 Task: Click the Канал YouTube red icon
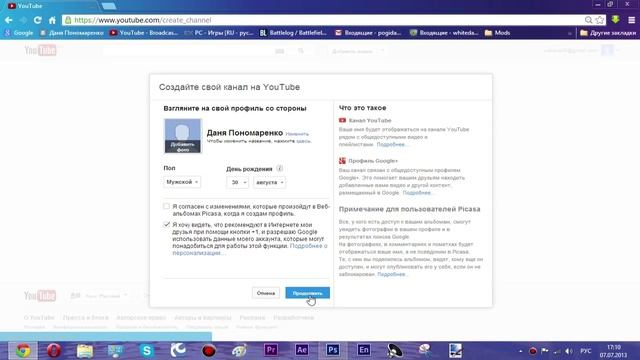tap(342, 120)
